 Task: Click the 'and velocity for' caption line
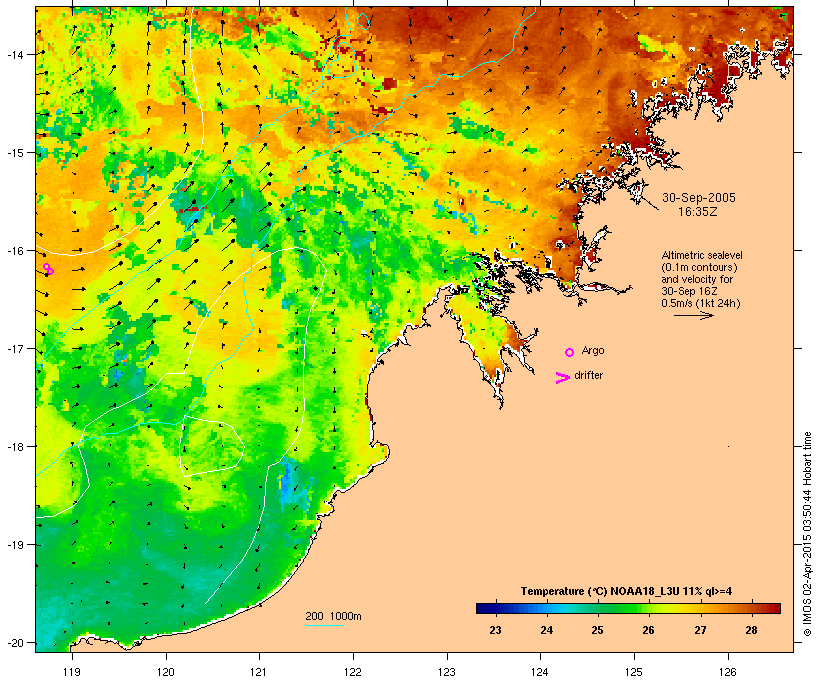(697, 279)
